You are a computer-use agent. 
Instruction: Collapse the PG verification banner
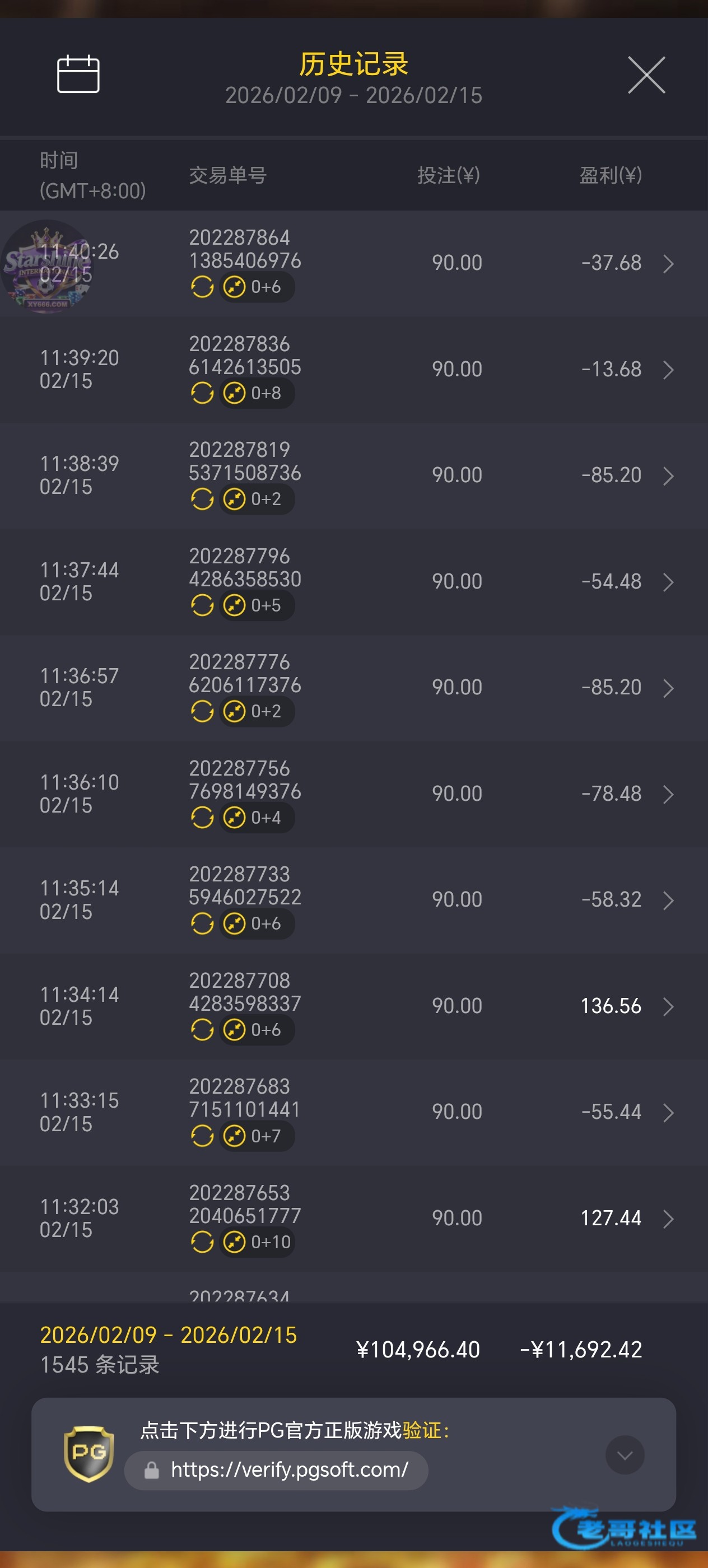(625, 1455)
